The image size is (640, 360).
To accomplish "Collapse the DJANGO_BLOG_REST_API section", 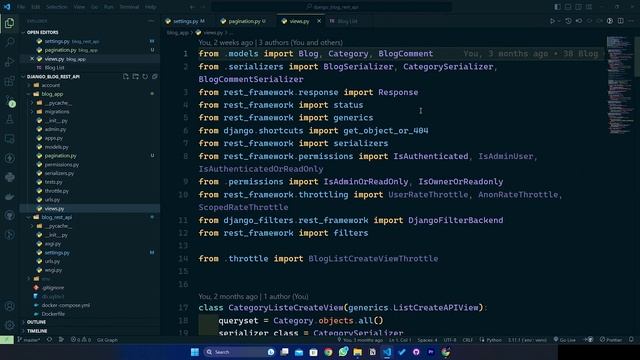I will [x=53, y=76].
